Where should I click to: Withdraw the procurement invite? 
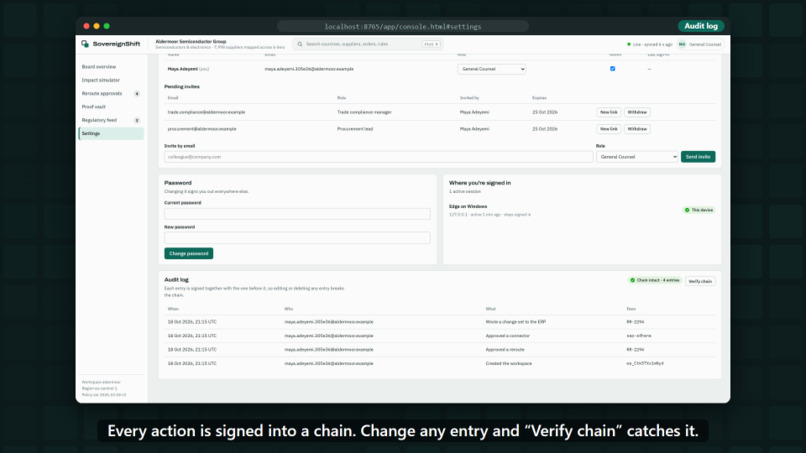(x=637, y=129)
